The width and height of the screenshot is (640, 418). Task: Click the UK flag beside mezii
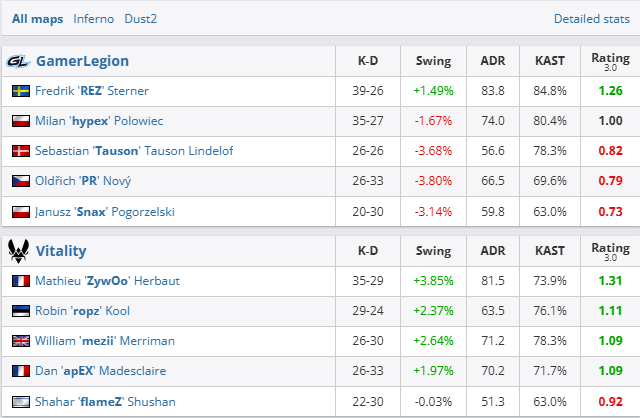(20, 341)
